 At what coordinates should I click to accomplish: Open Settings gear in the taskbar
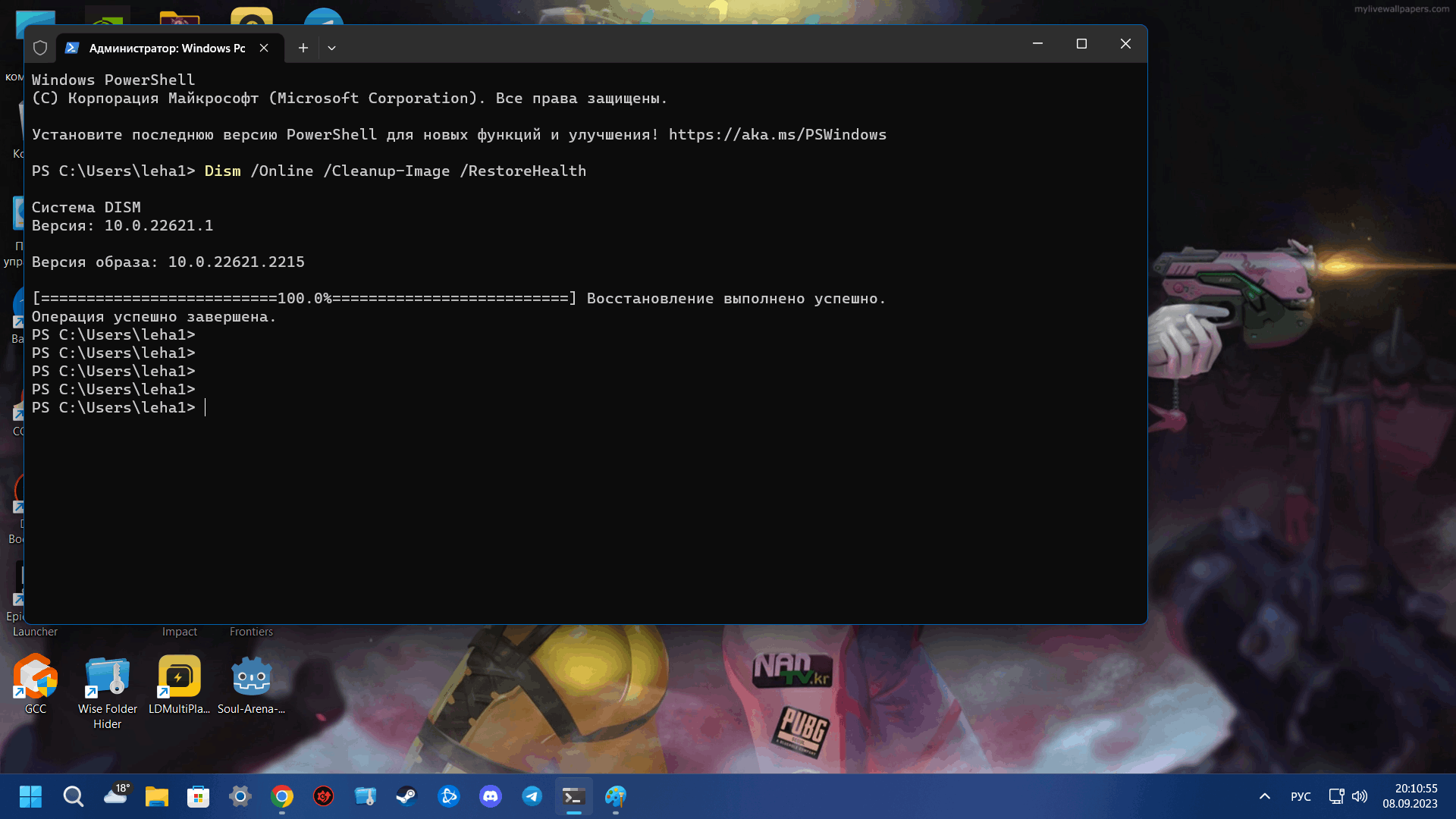click(240, 796)
